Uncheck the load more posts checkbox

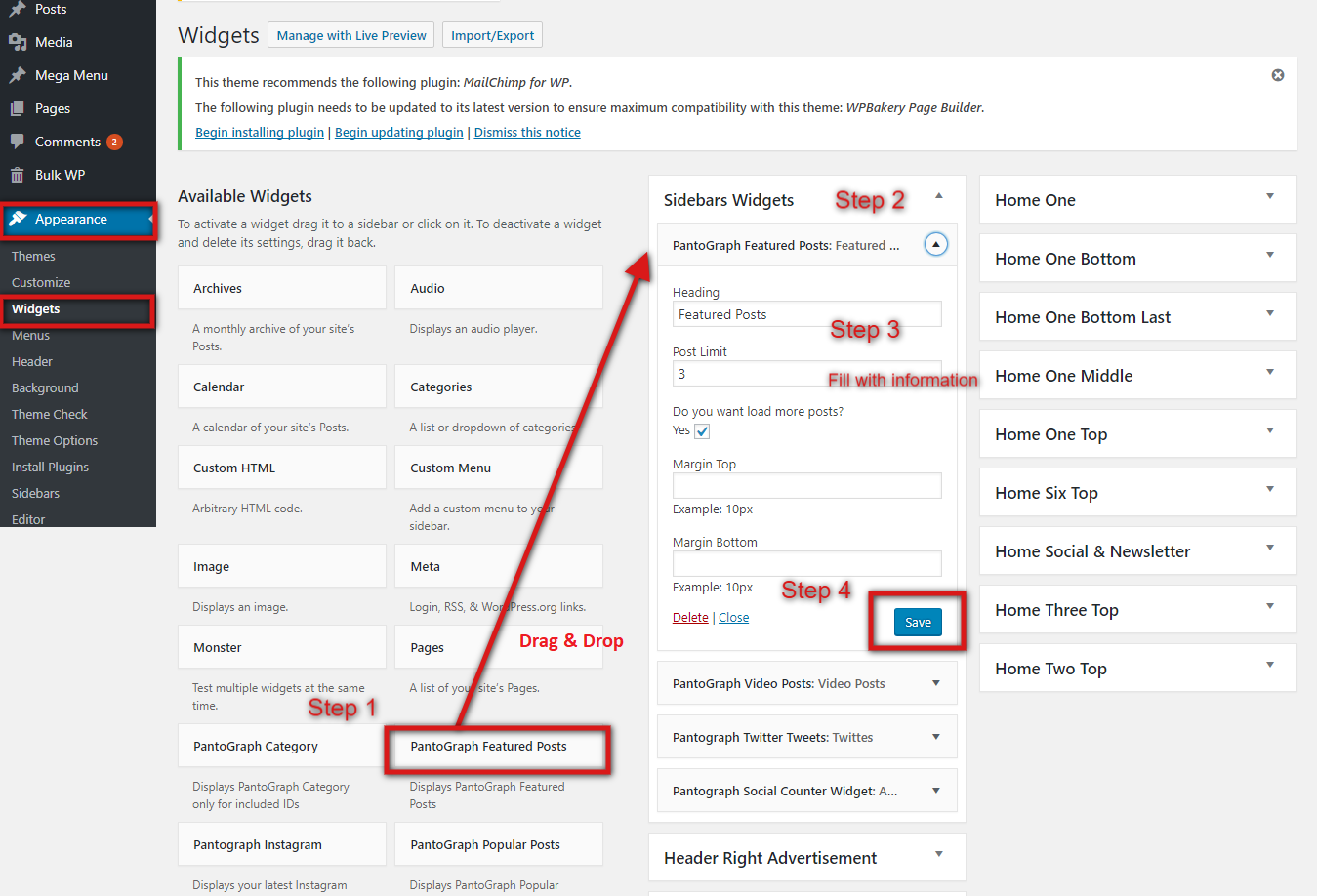pyautogui.click(x=702, y=430)
